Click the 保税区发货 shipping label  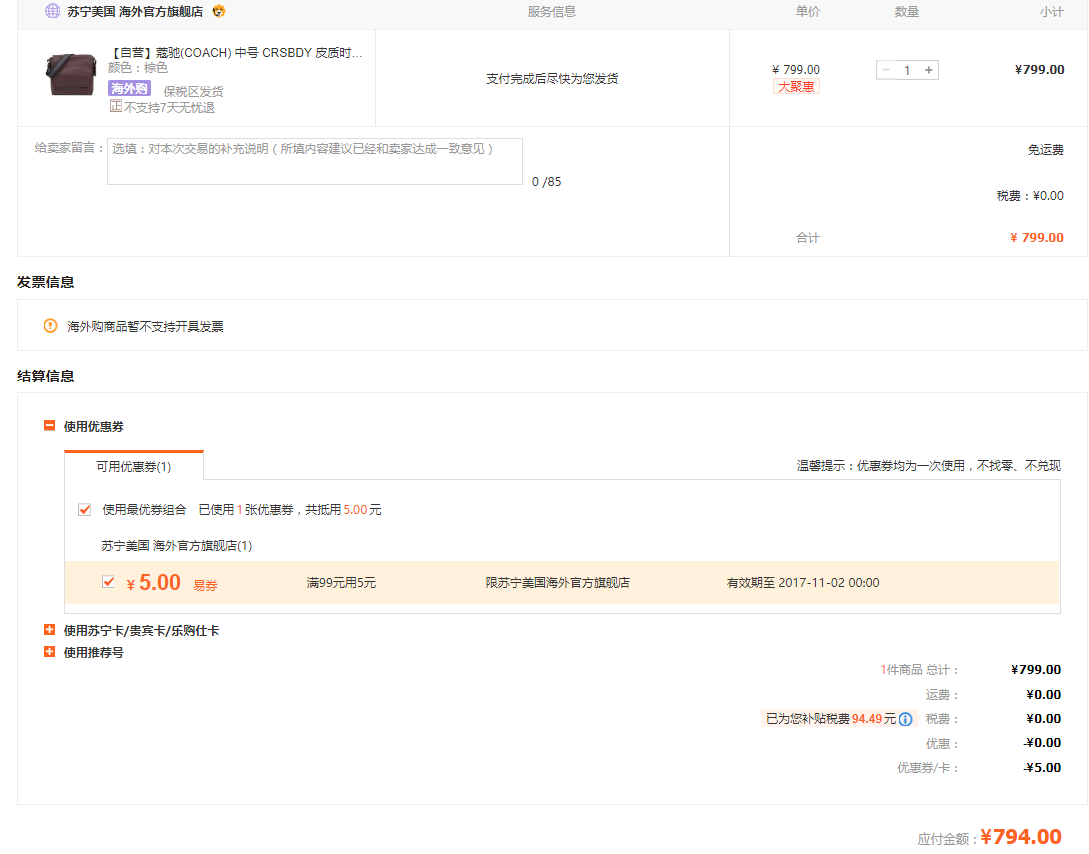pyautogui.click(x=193, y=91)
